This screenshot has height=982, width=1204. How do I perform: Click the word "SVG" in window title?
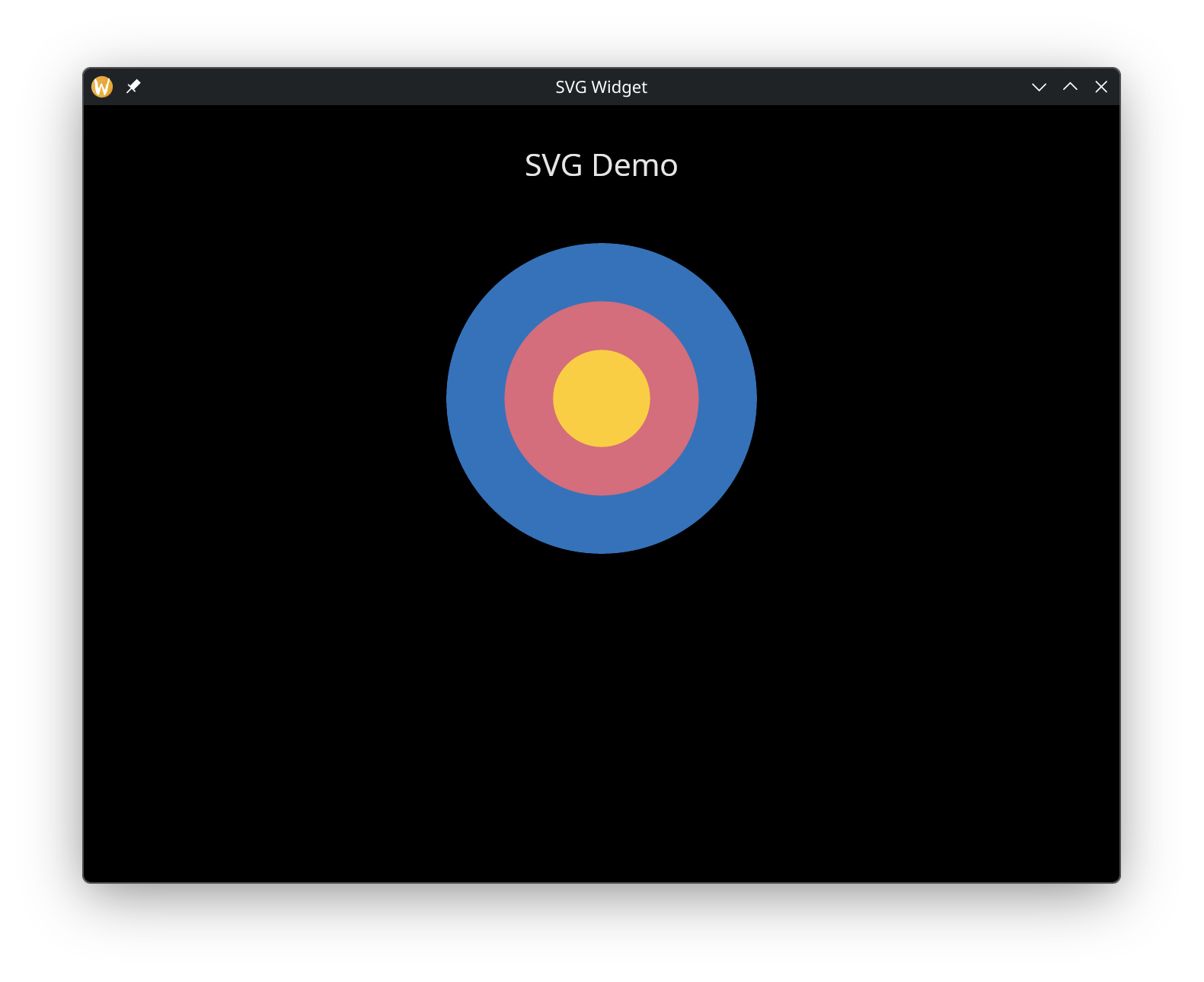point(570,88)
